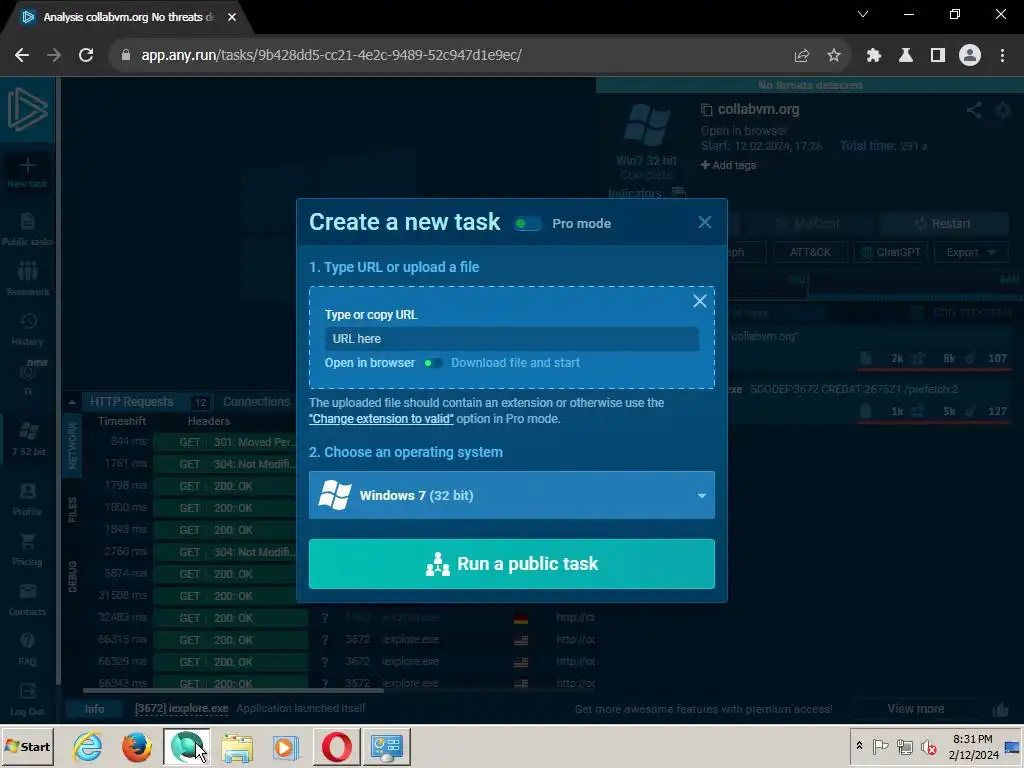
Task: Click View more premium features
Action: click(916, 709)
